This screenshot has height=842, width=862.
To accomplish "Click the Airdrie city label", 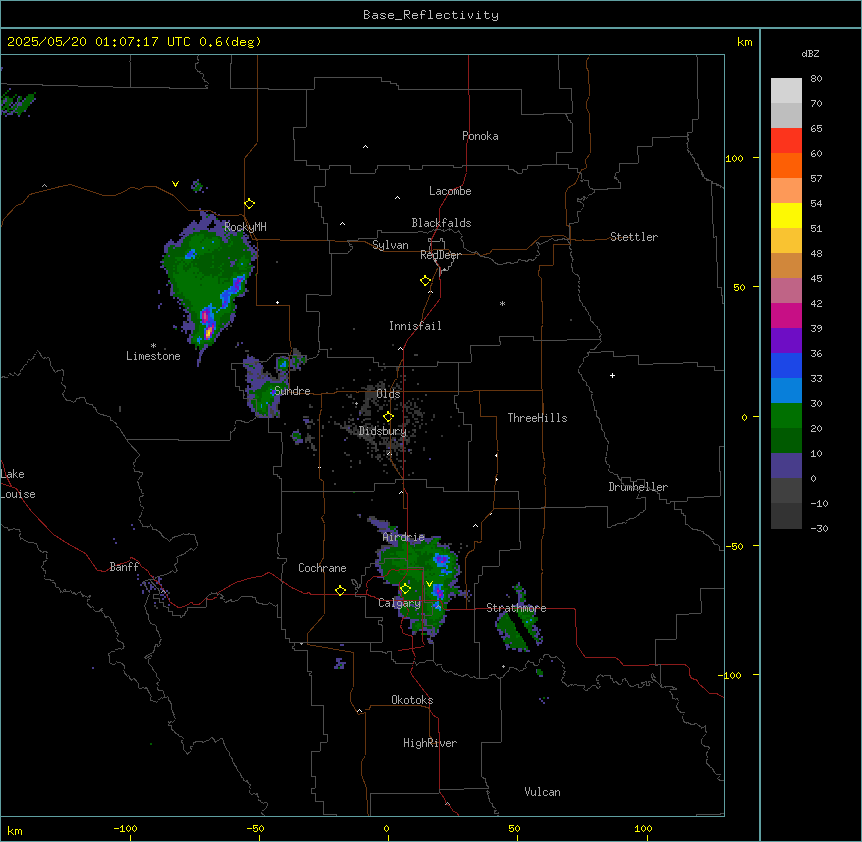I will [404, 537].
